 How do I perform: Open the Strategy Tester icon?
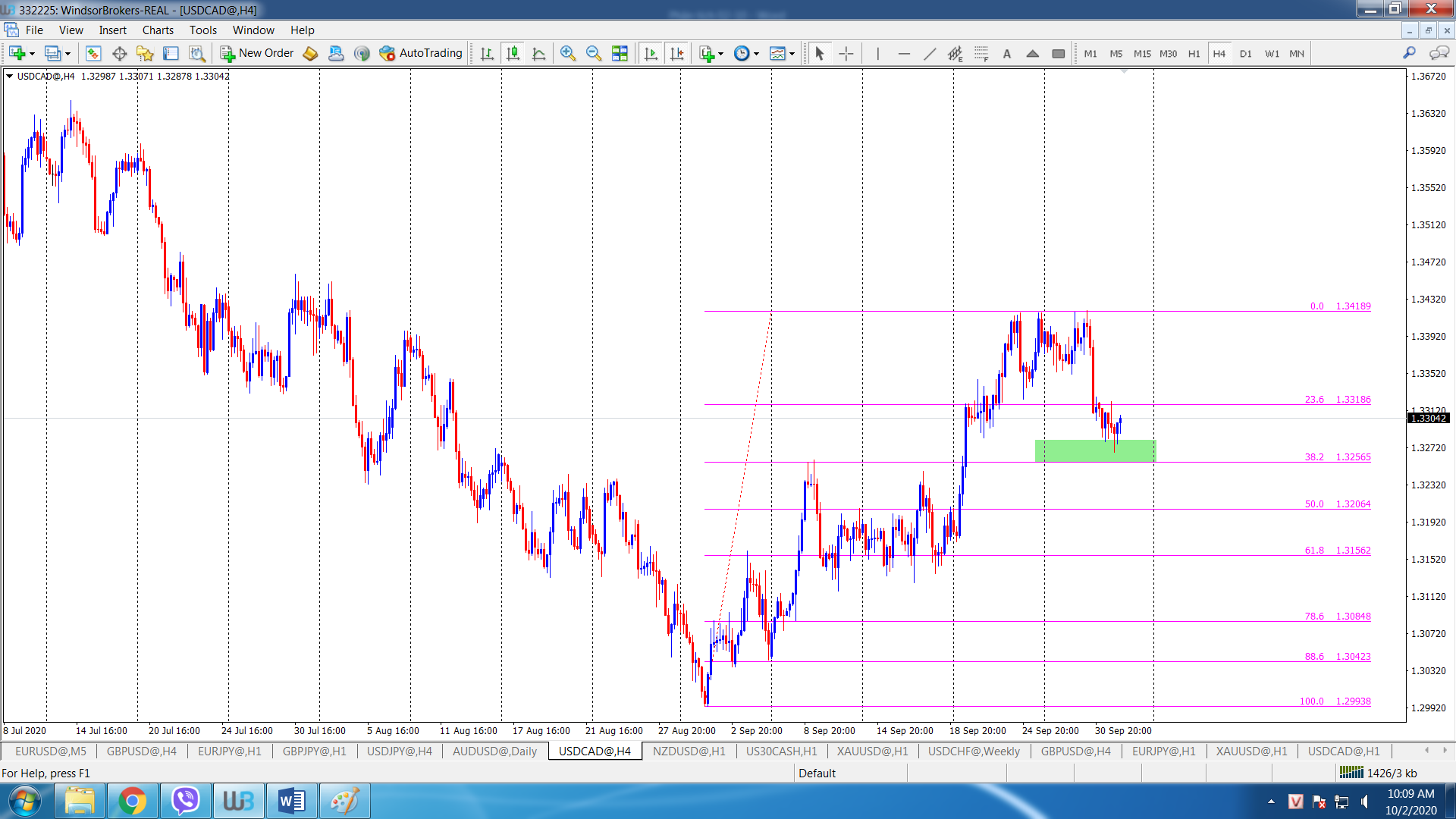[x=197, y=53]
